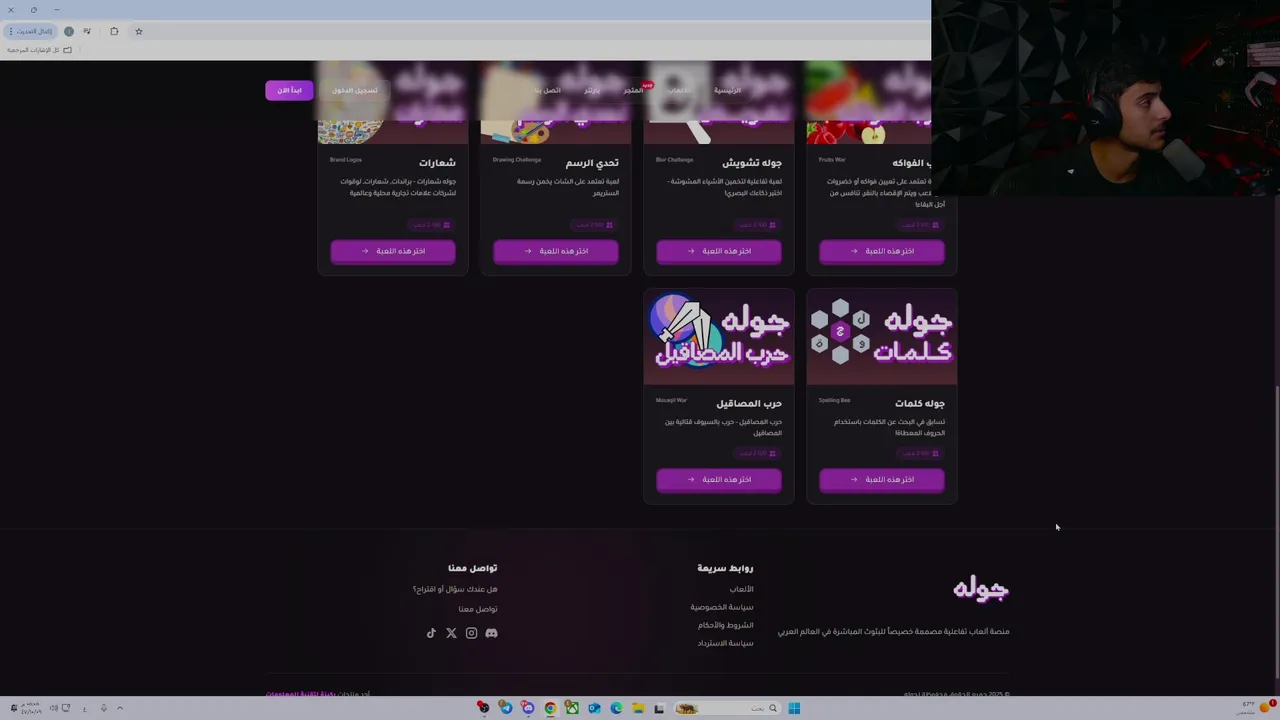This screenshot has height=720, width=1280.
Task: Click the جوله تشويش card title
Action: click(752, 163)
